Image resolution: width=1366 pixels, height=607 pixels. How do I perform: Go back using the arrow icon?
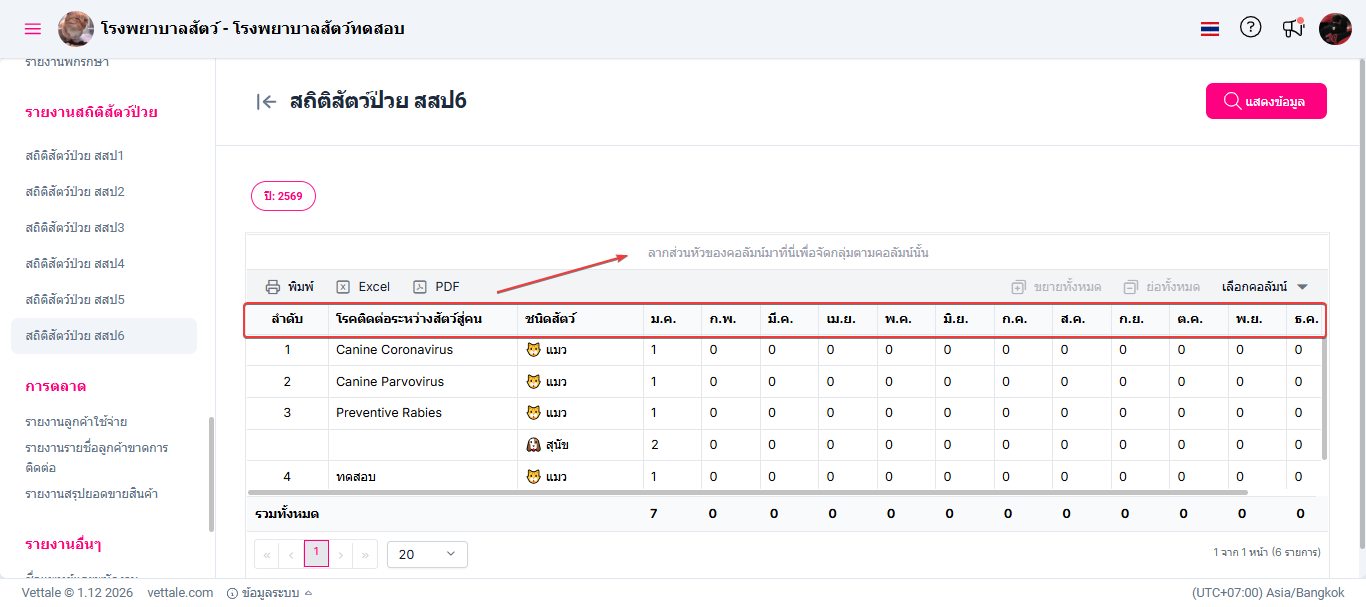tap(266, 101)
